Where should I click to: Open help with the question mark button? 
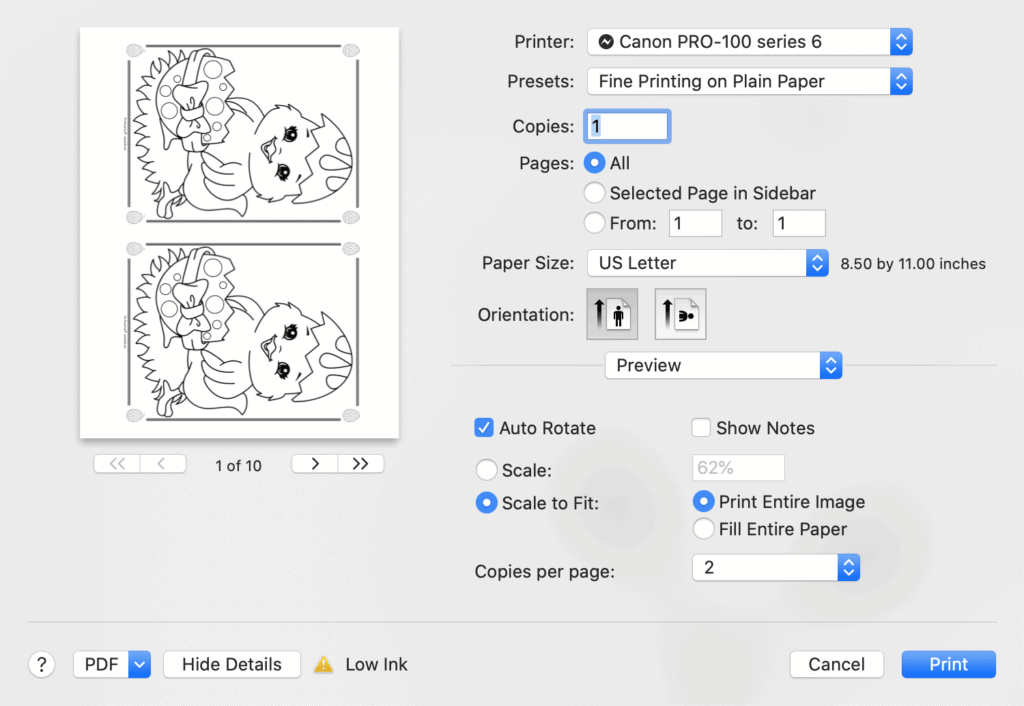click(x=42, y=665)
